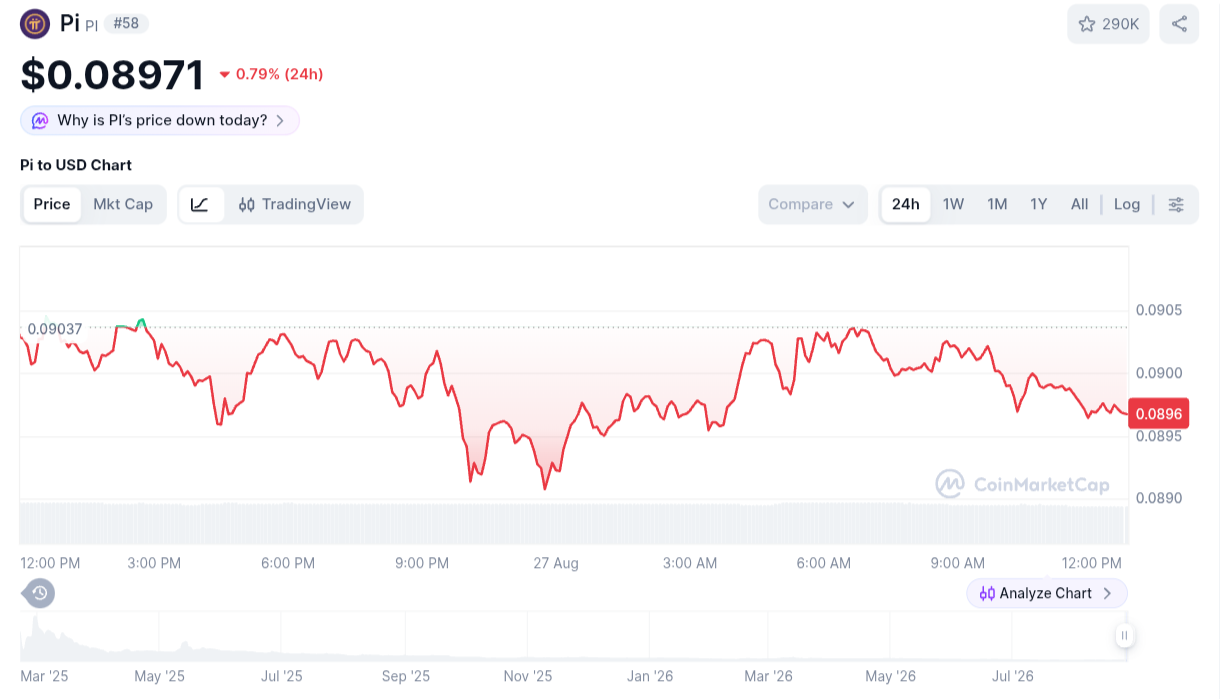Screen dimensions: 1220x699
Task: Select the Mkt Cap tab
Action: point(123,204)
